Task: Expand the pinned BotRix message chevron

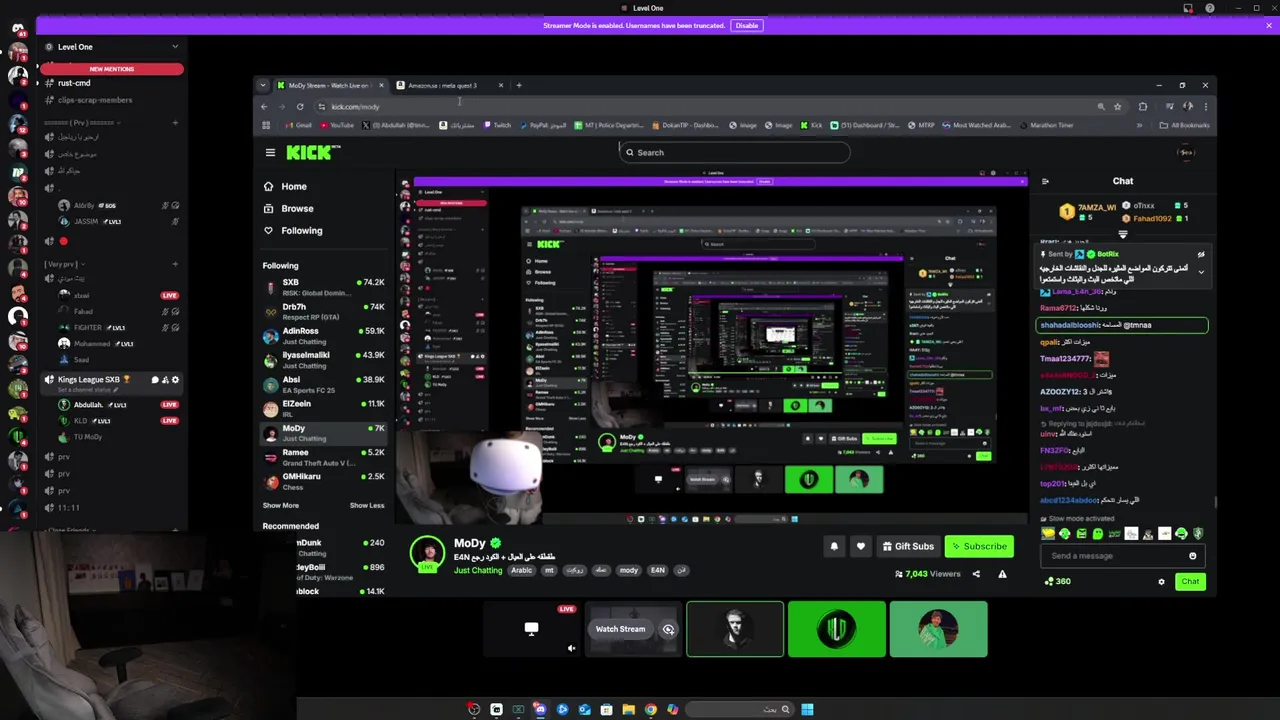Action: click(x=1201, y=272)
